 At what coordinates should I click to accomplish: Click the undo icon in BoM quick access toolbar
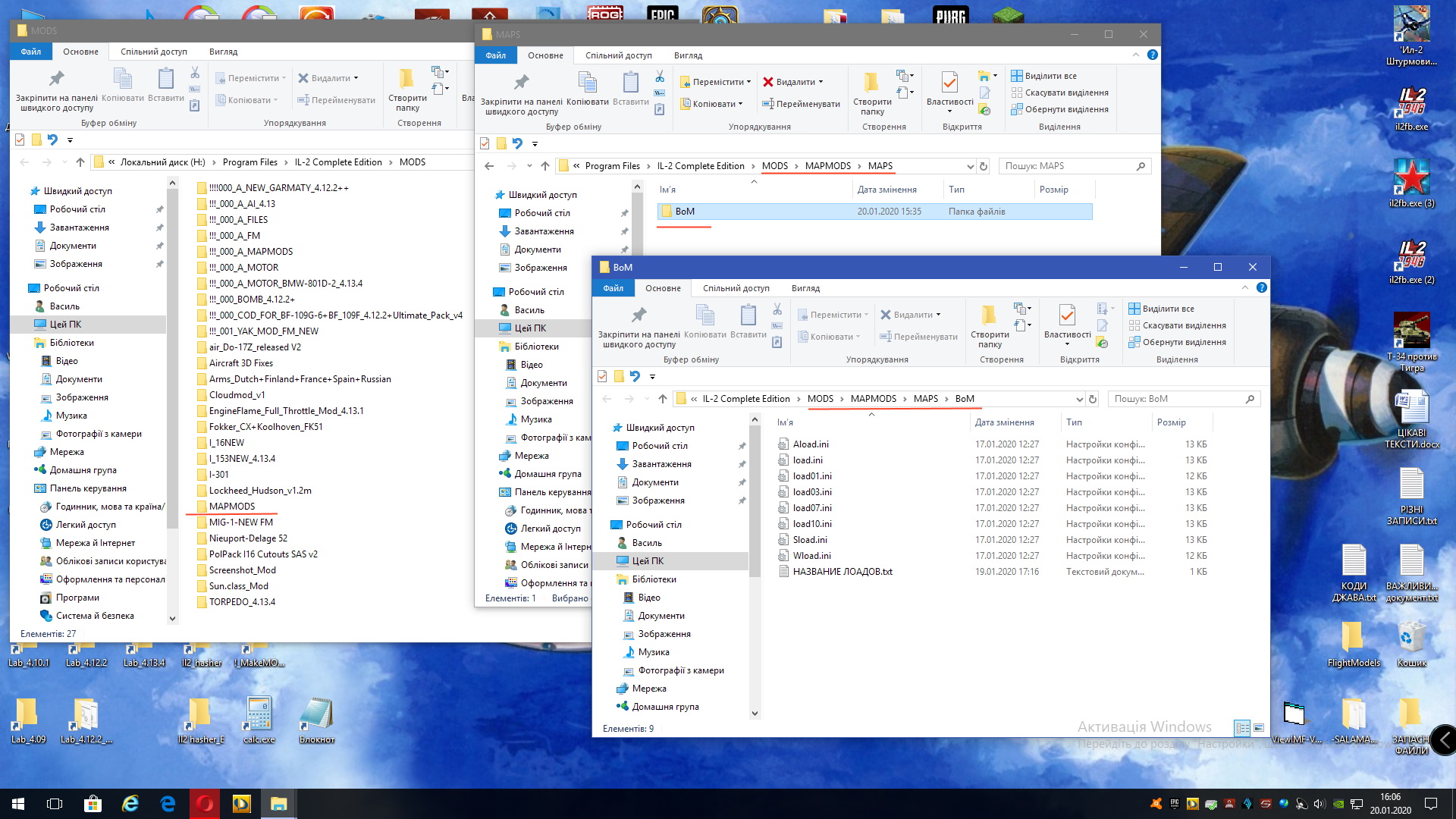point(635,376)
